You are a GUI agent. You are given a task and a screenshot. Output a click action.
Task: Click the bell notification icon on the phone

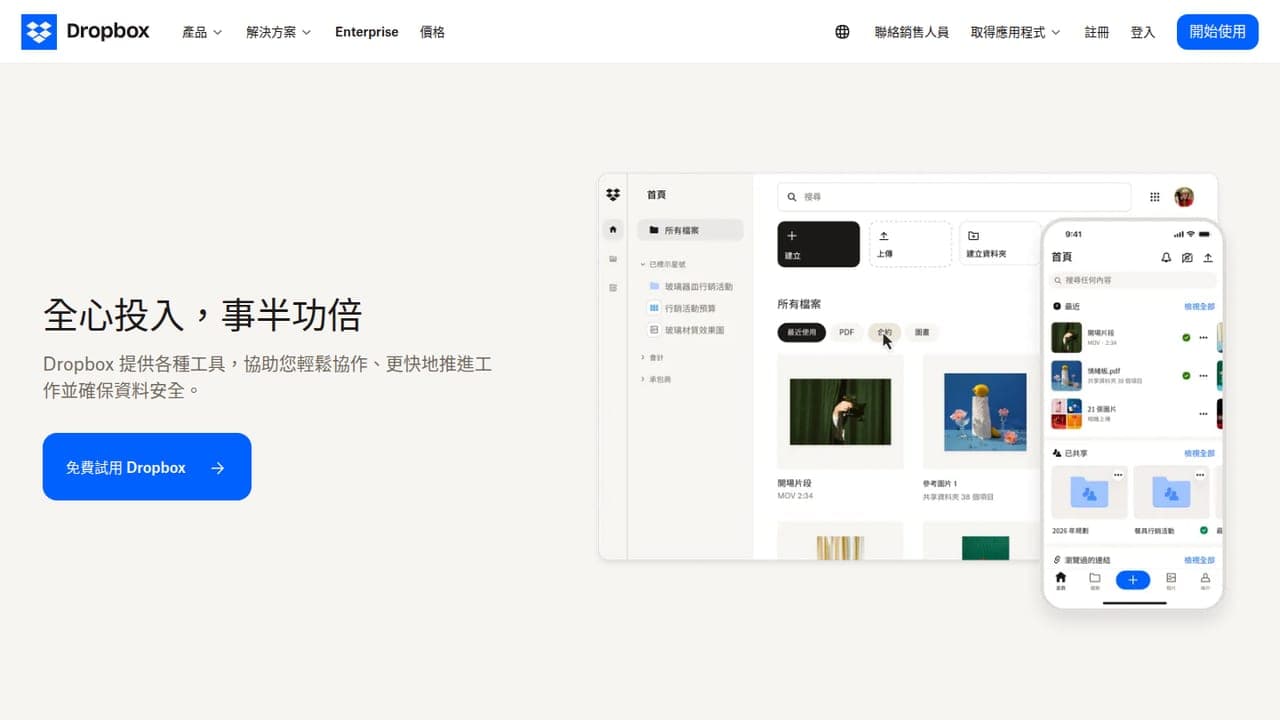[x=1166, y=257]
